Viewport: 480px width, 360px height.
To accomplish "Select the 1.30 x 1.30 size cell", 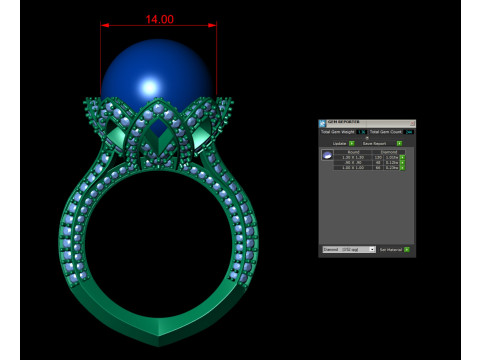I will (x=353, y=157).
